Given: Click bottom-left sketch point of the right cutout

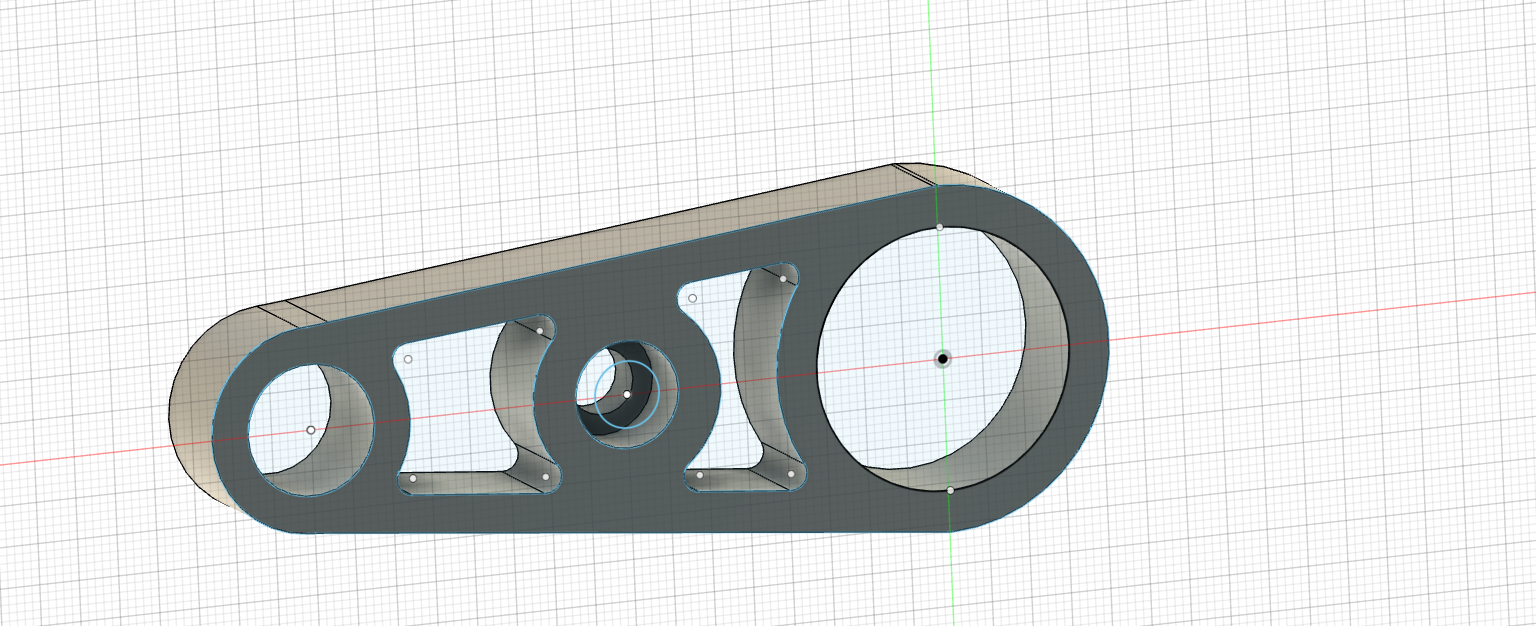Looking at the screenshot, I should tap(700, 475).
